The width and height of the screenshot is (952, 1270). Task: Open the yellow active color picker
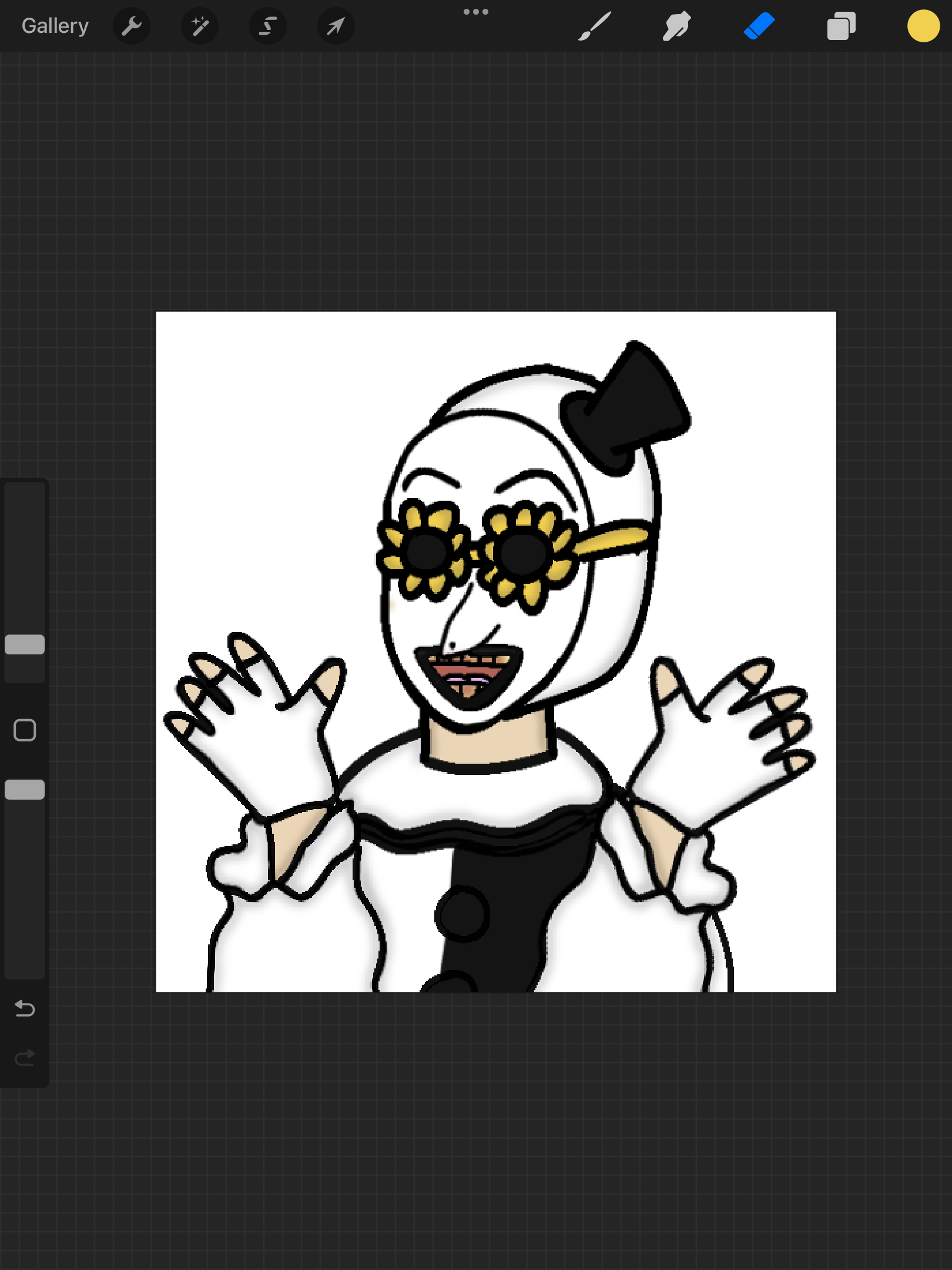pos(923,26)
